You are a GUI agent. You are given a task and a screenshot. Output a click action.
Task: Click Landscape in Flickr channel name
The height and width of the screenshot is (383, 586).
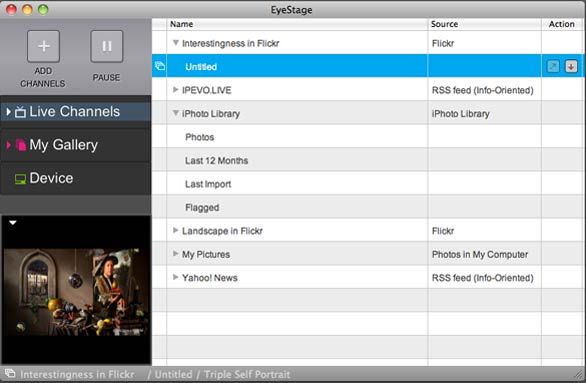coord(222,231)
